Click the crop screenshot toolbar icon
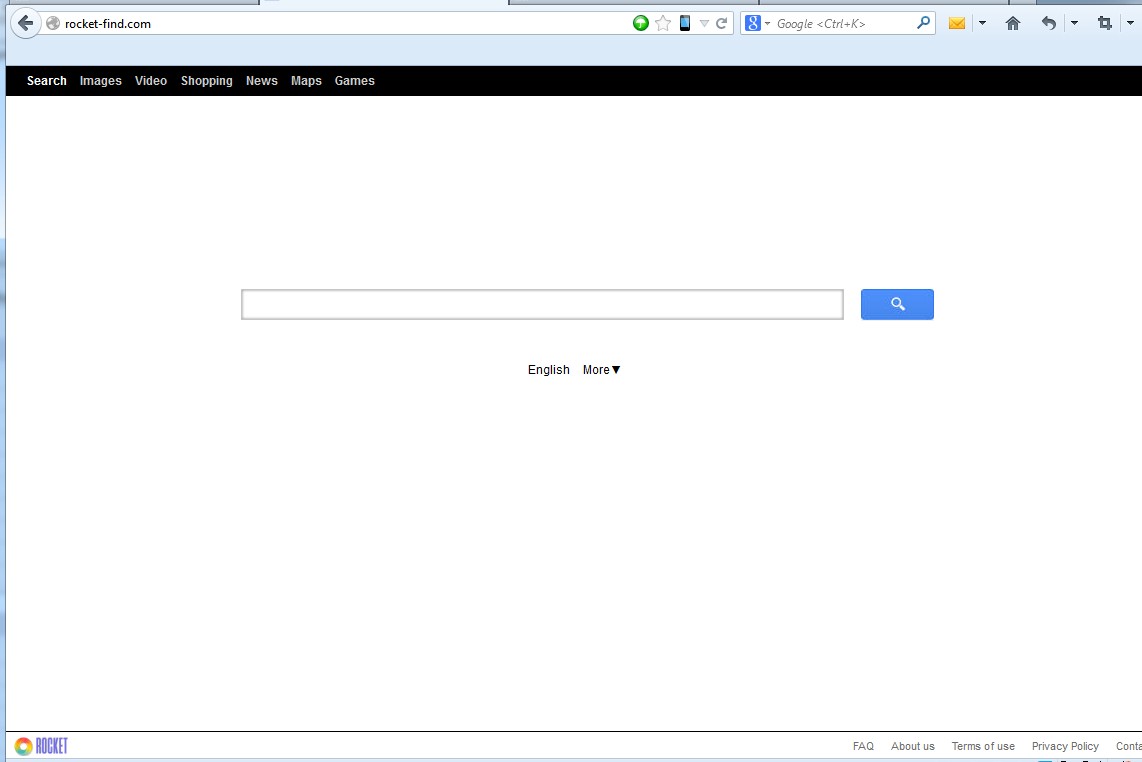Image resolution: width=1142 pixels, height=762 pixels. pos(1105,23)
